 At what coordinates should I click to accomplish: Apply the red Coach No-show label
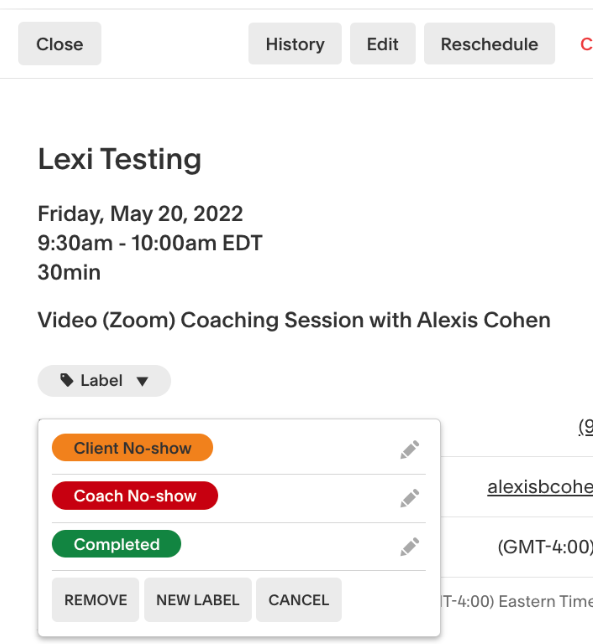(135, 496)
